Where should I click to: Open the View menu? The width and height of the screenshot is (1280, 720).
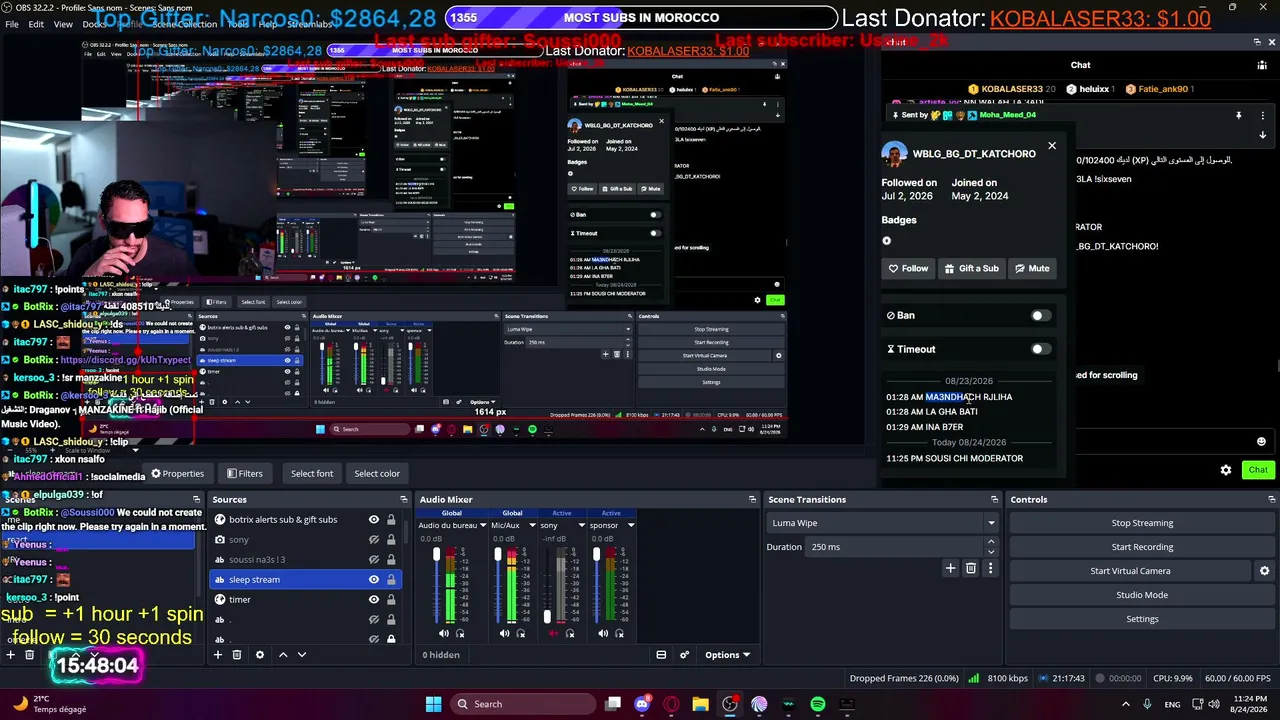click(63, 24)
